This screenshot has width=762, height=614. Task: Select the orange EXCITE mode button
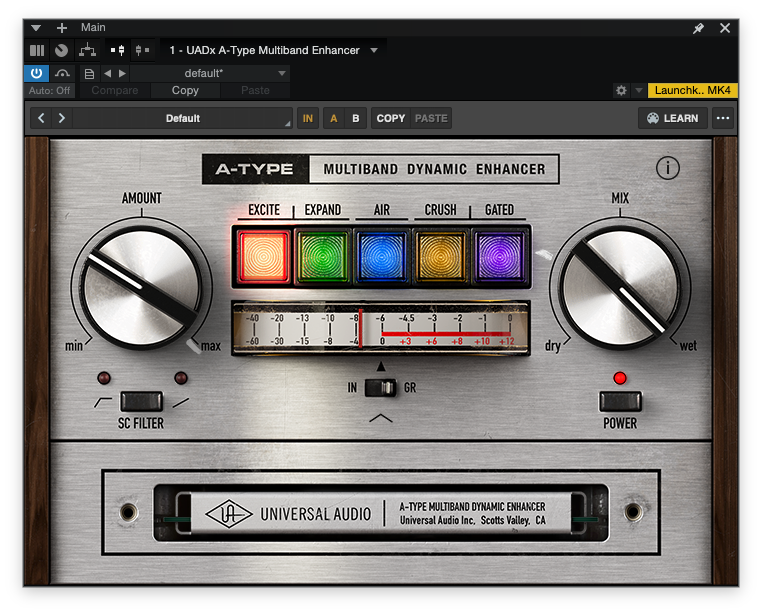(263, 256)
